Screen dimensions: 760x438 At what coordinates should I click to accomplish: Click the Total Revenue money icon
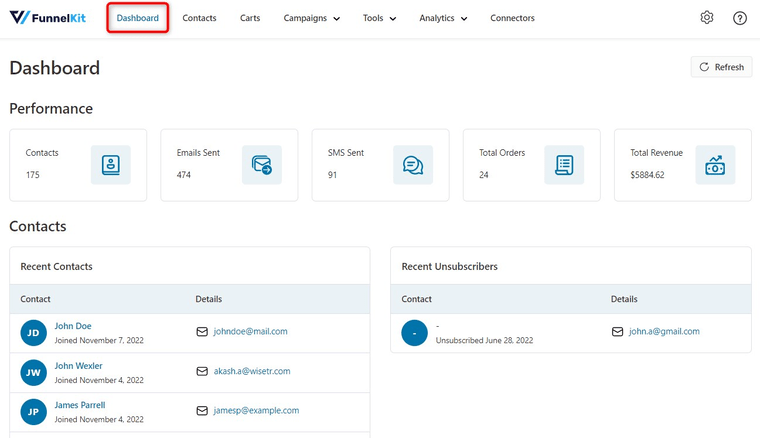click(x=715, y=165)
